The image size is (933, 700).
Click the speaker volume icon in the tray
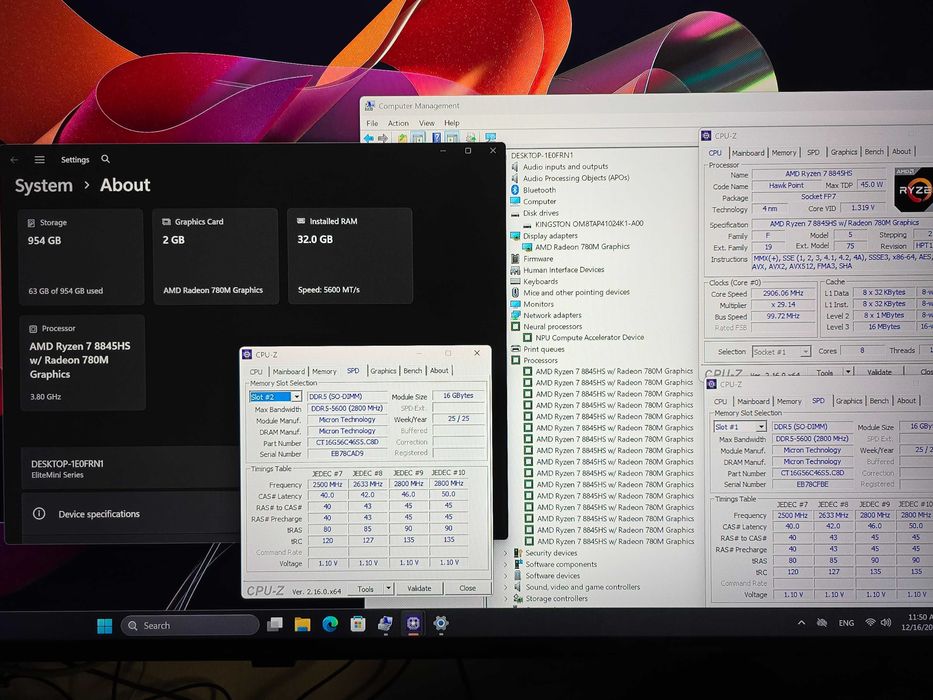coord(885,623)
